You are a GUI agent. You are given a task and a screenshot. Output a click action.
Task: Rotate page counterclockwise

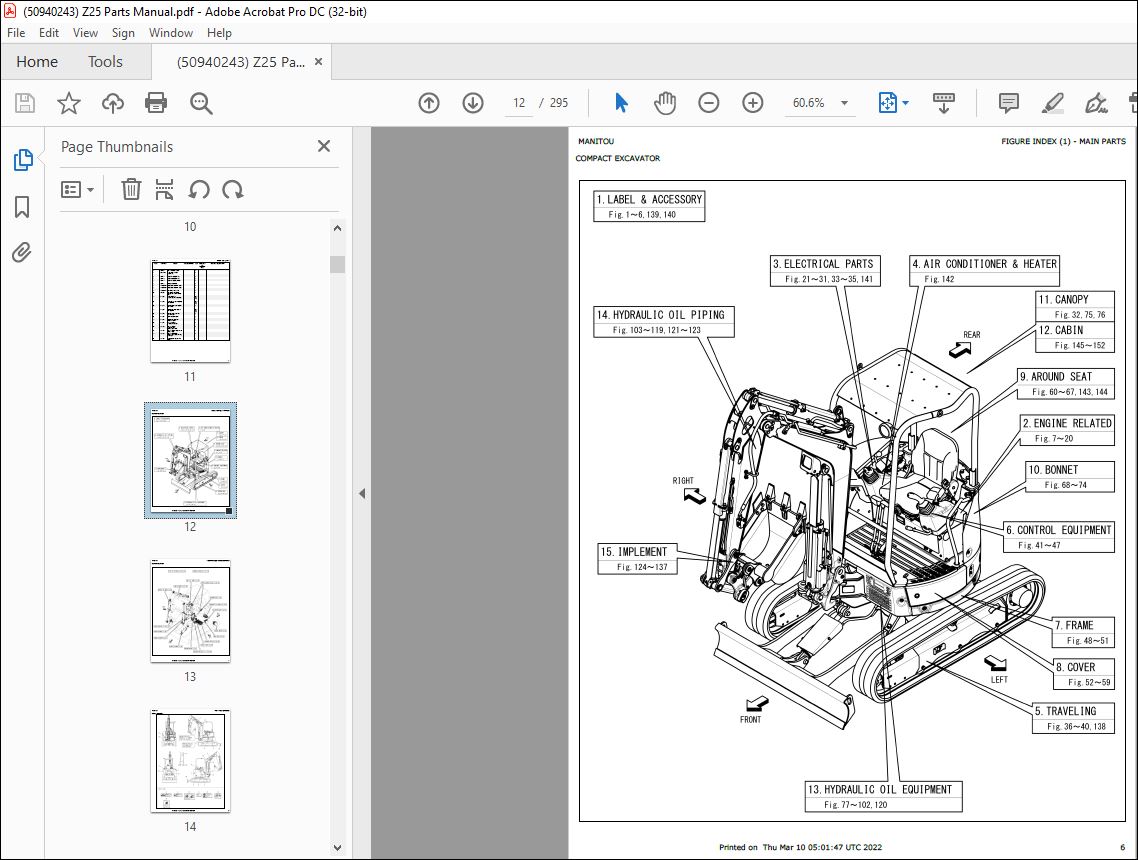pyautogui.click(x=199, y=189)
